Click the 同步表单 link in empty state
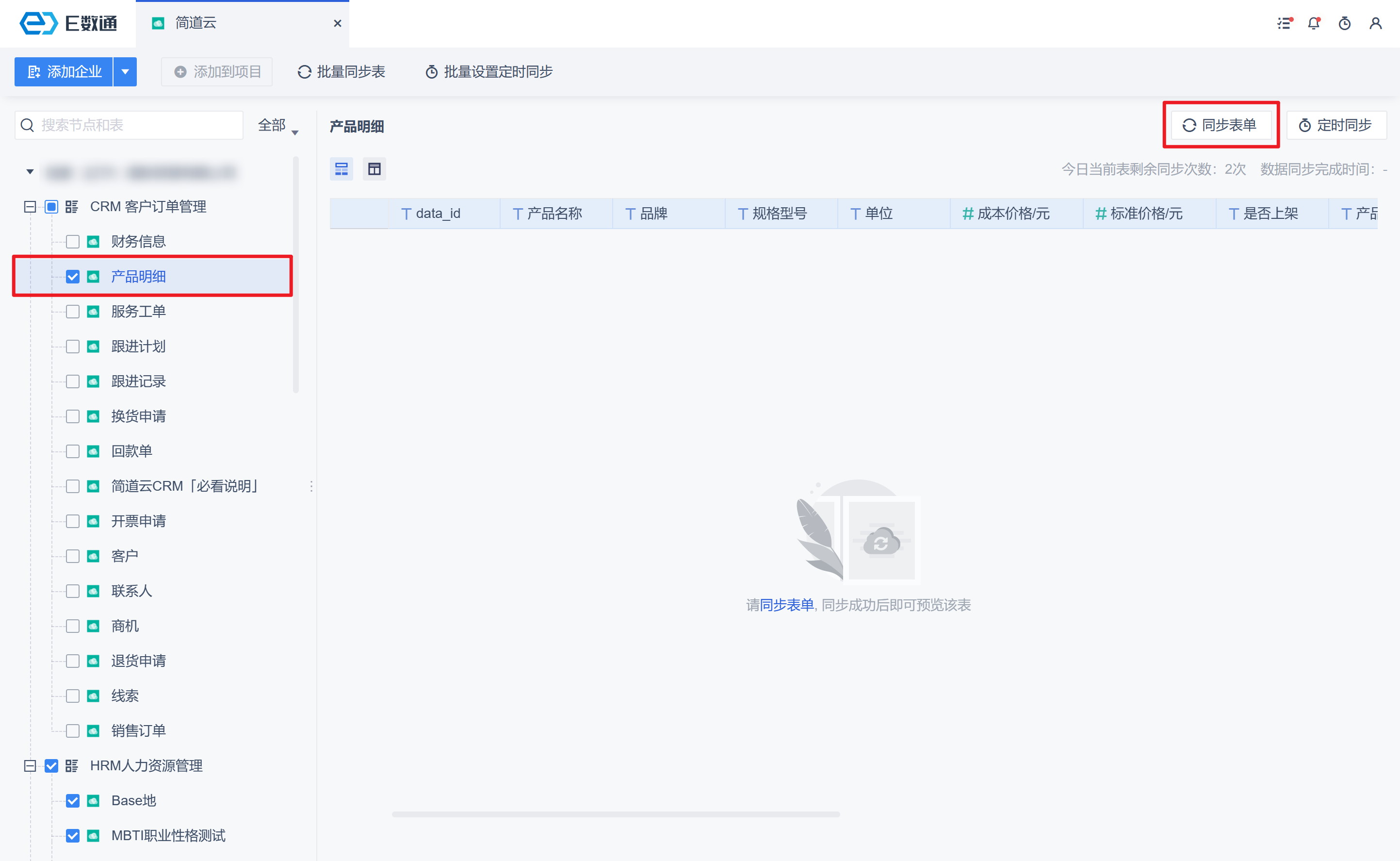This screenshot has width=1400, height=861. [x=787, y=605]
